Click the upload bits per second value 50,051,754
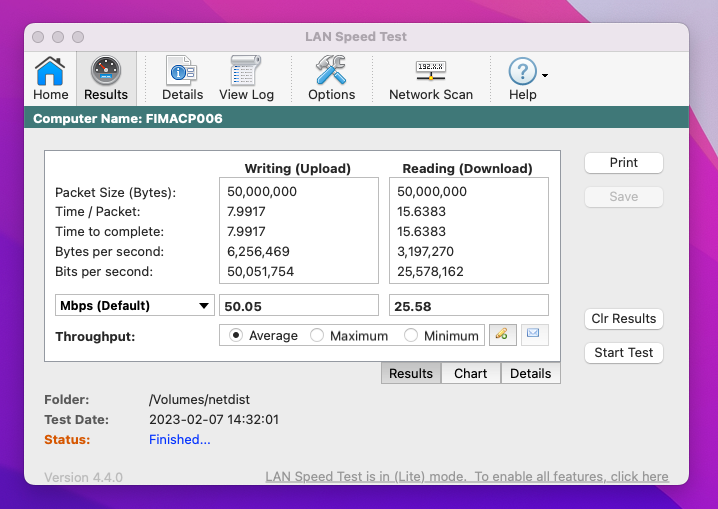This screenshot has height=509, width=718. (x=261, y=271)
